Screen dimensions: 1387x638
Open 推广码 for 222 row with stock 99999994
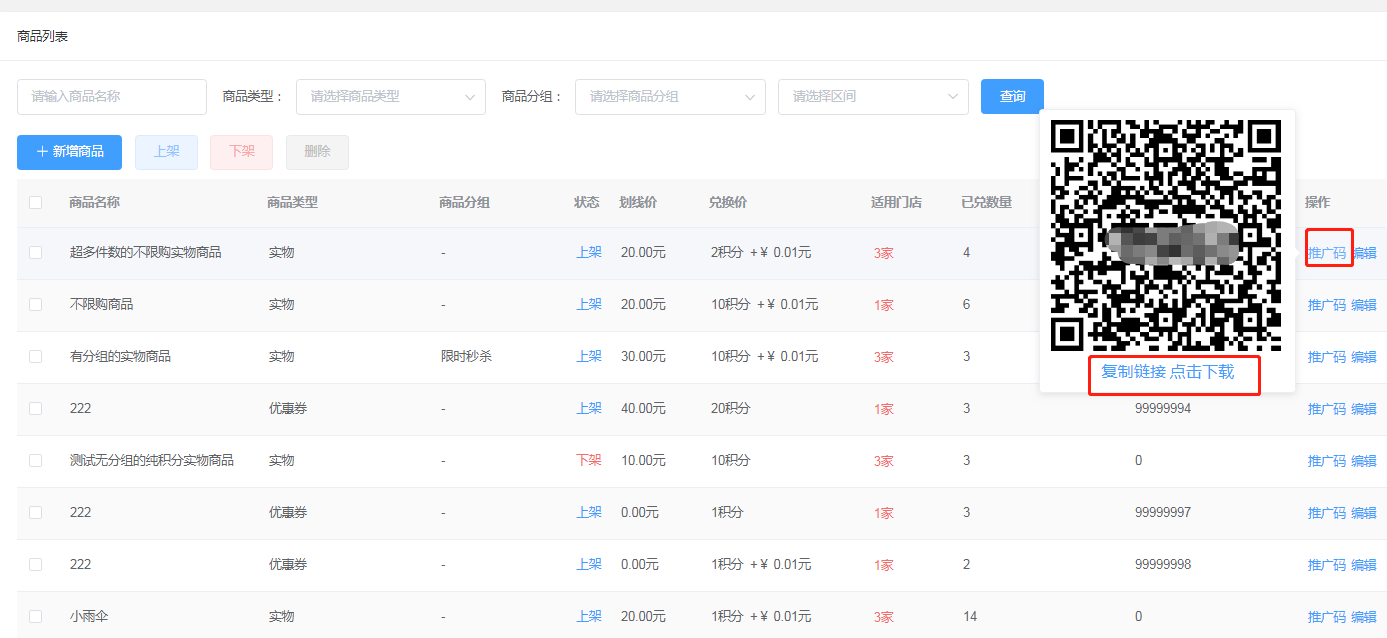pos(1327,409)
